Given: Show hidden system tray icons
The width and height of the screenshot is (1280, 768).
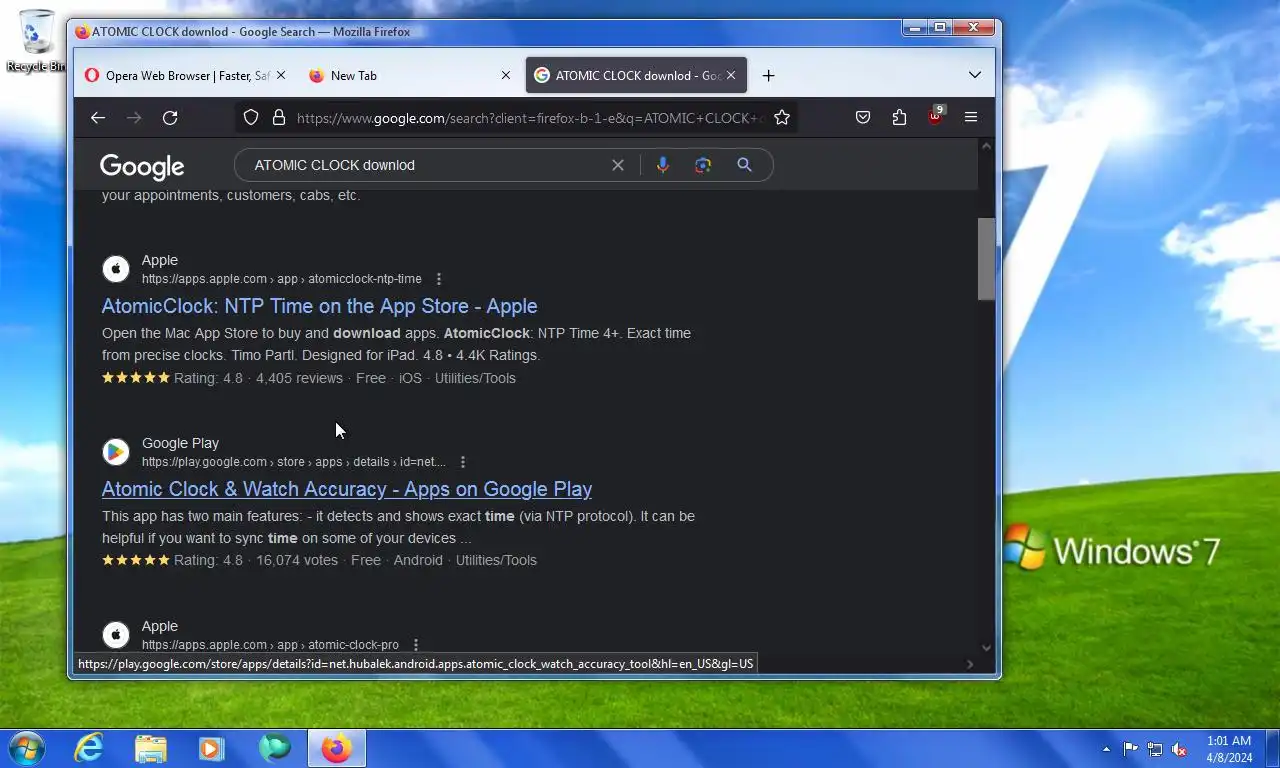Looking at the screenshot, I should point(1106,749).
